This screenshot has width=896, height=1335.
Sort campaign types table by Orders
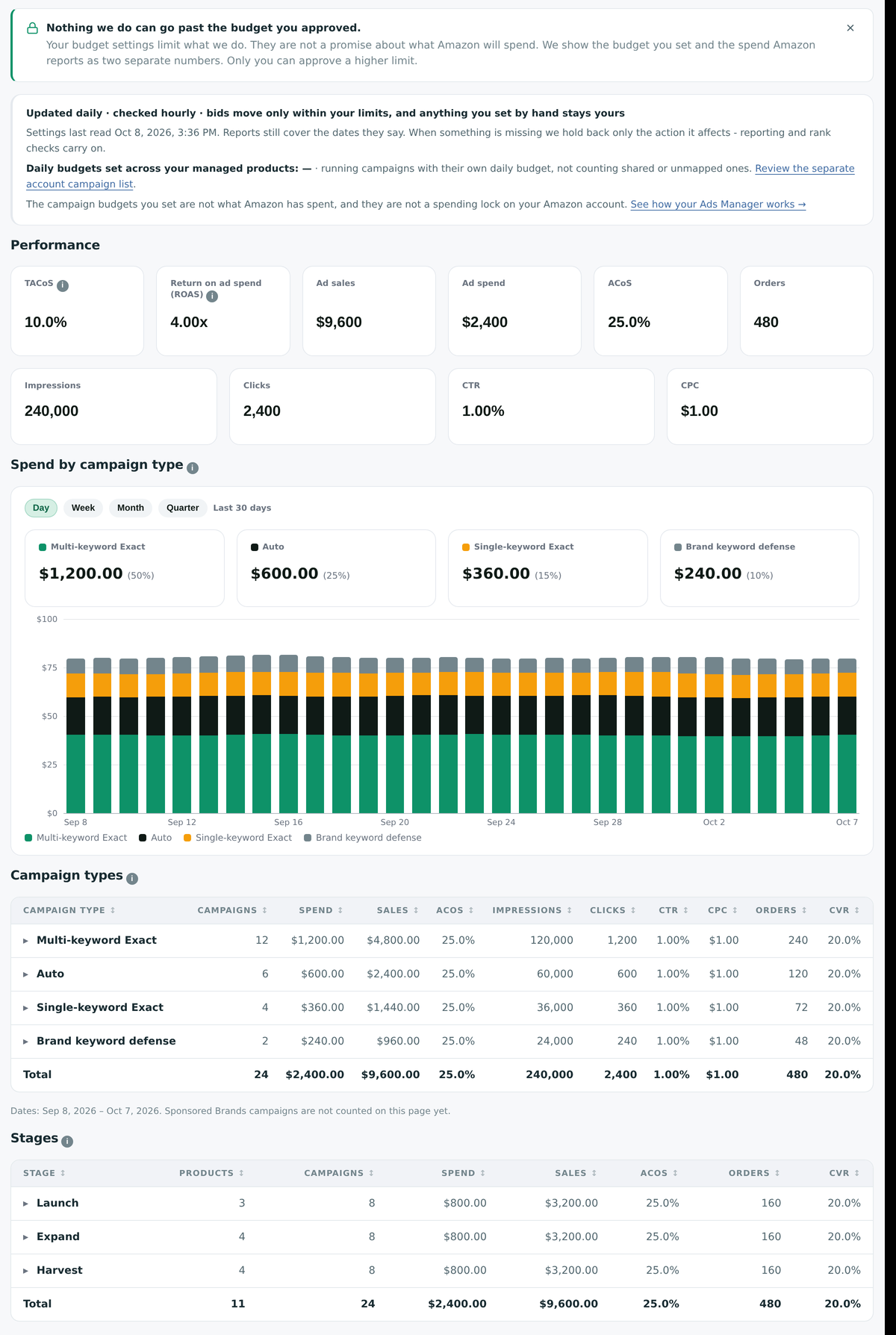pos(782,910)
